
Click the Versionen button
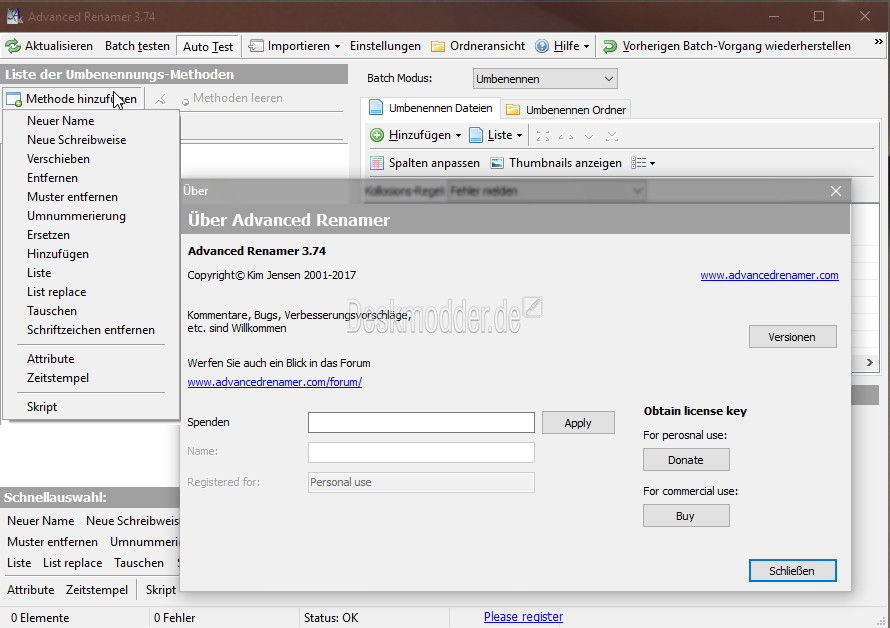[x=792, y=337]
